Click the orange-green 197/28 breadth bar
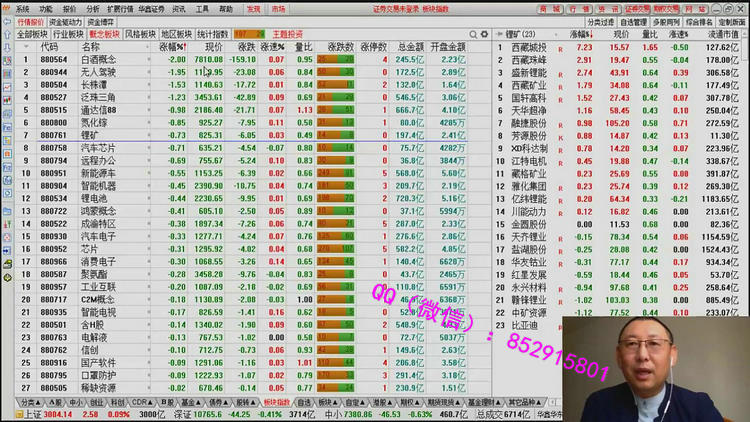 (x=249, y=34)
